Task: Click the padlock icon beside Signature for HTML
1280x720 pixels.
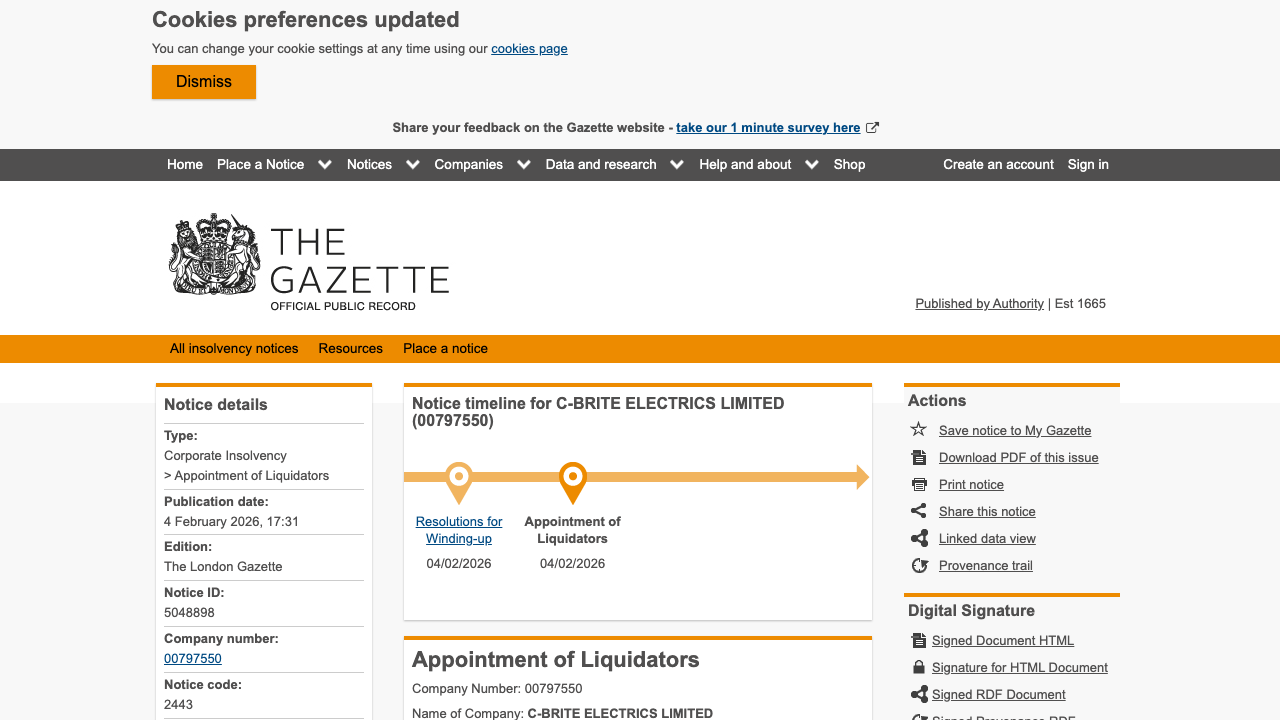Action: tap(918, 667)
